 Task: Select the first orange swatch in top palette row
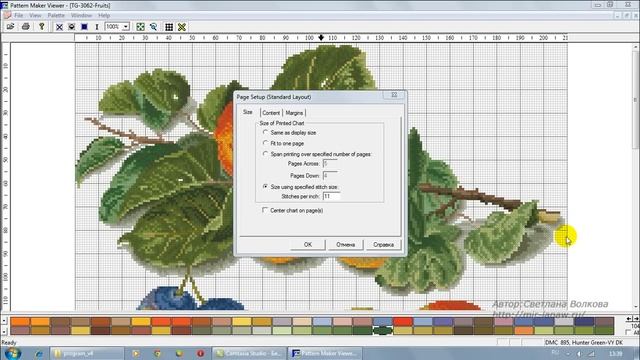[x=20, y=322]
